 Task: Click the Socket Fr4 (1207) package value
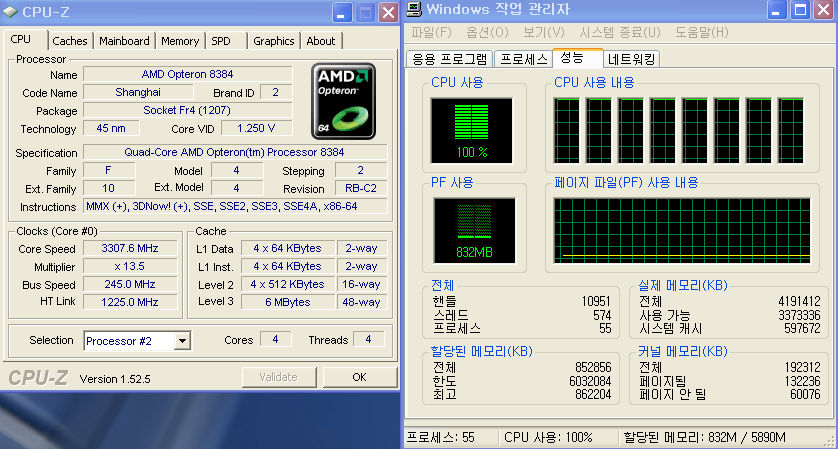pyautogui.click(x=188, y=110)
